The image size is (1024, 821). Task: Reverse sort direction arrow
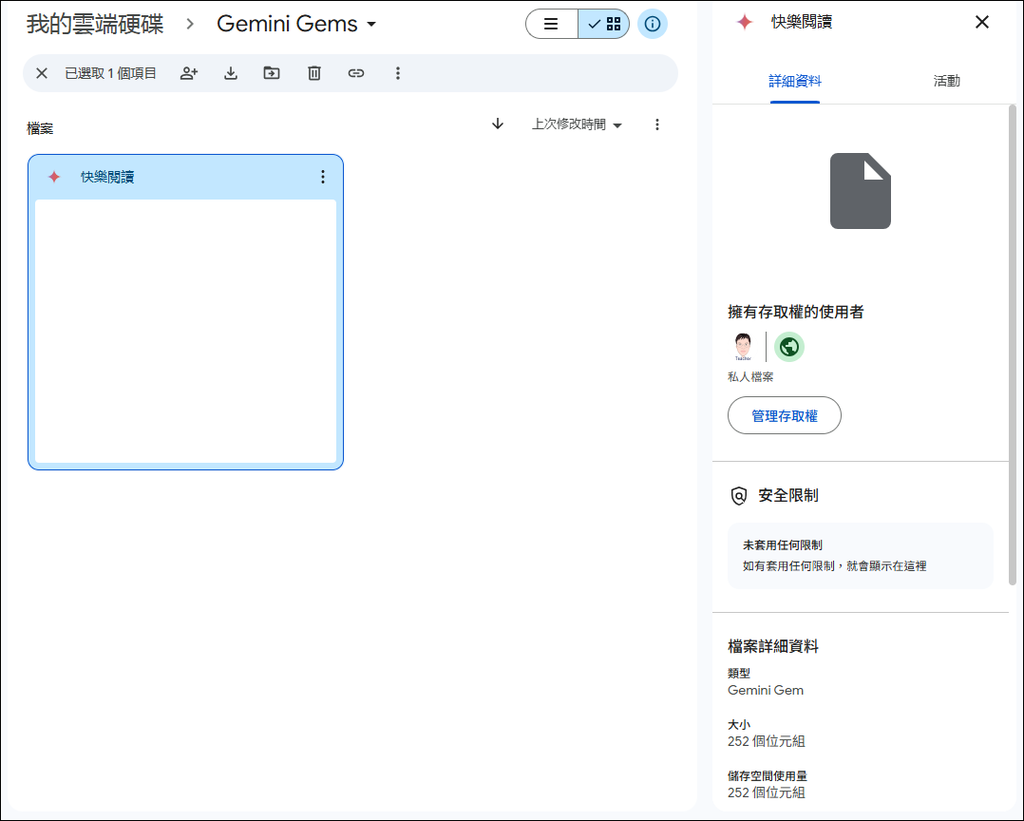(498, 124)
